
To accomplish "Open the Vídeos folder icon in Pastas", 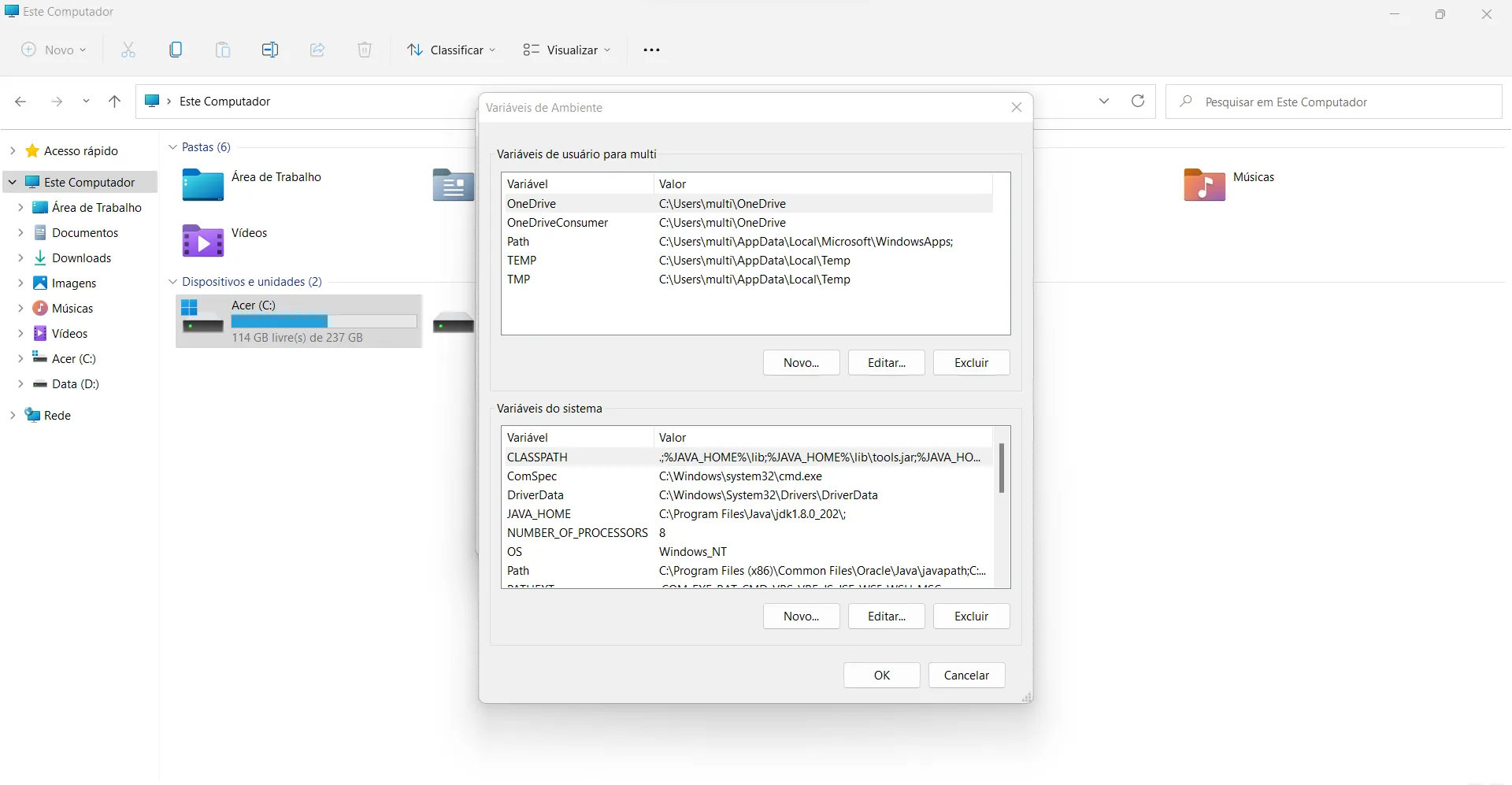I will [203, 241].
